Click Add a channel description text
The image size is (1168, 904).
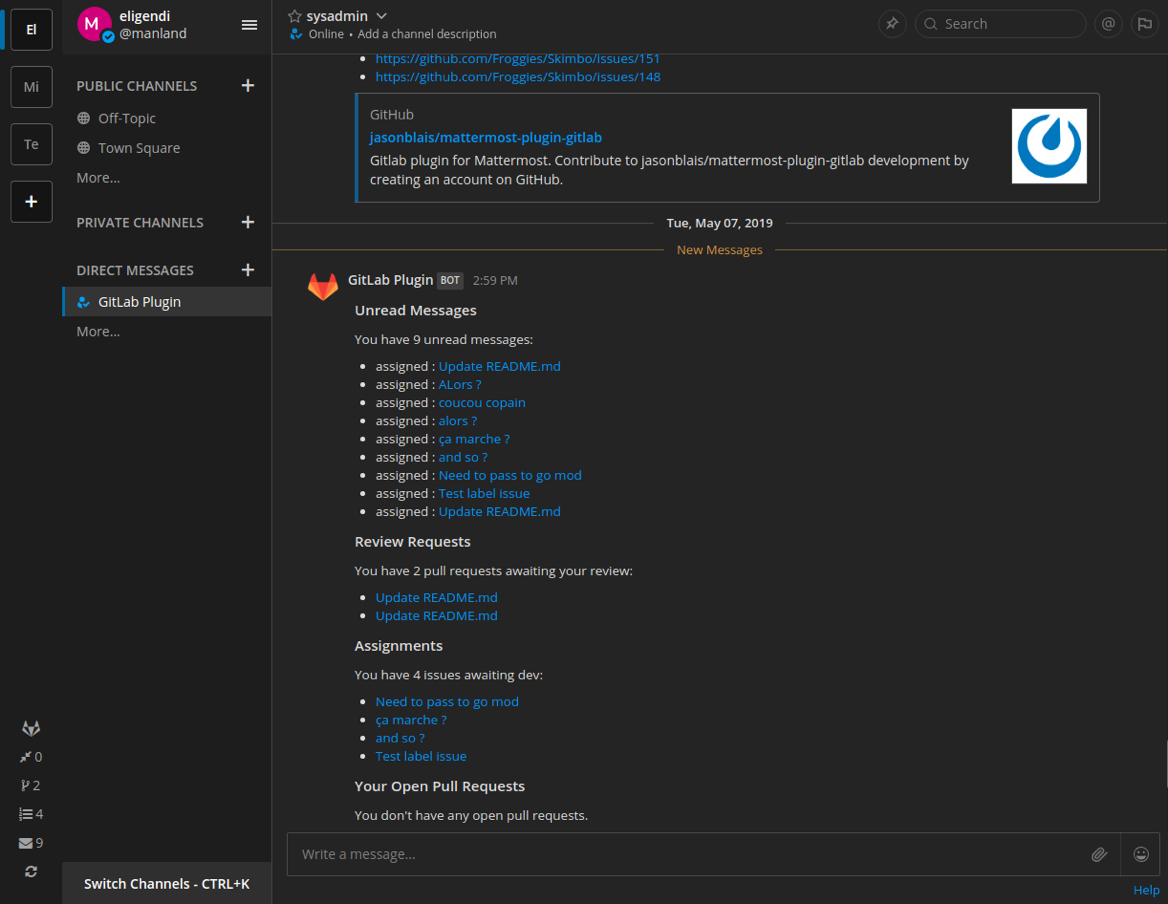(x=427, y=34)
